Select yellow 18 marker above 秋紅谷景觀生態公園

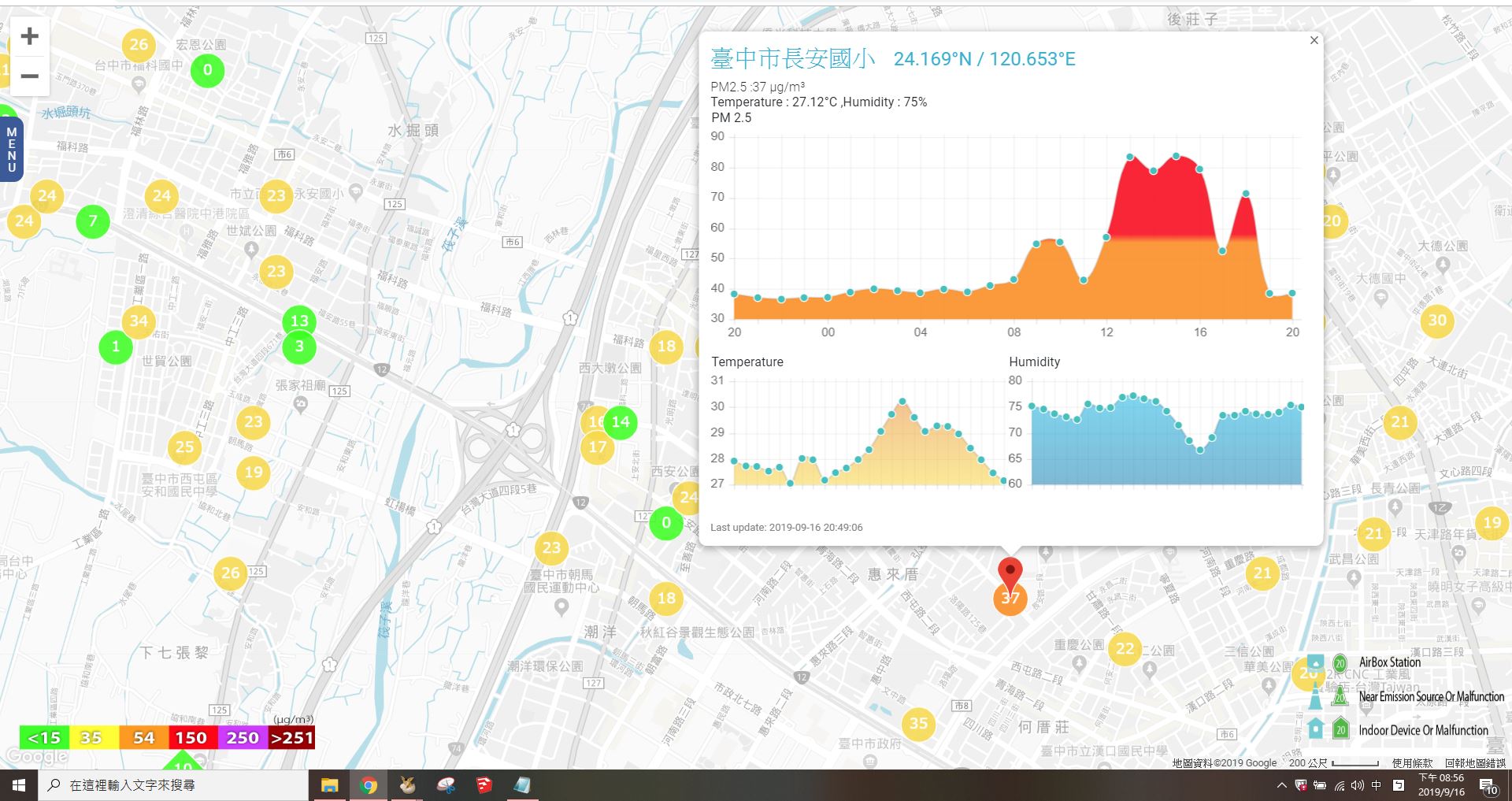[x=666, y=599]
